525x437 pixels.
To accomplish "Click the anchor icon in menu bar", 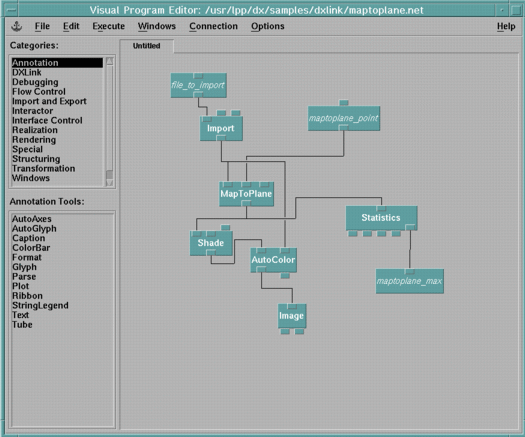I will (16, 26).
